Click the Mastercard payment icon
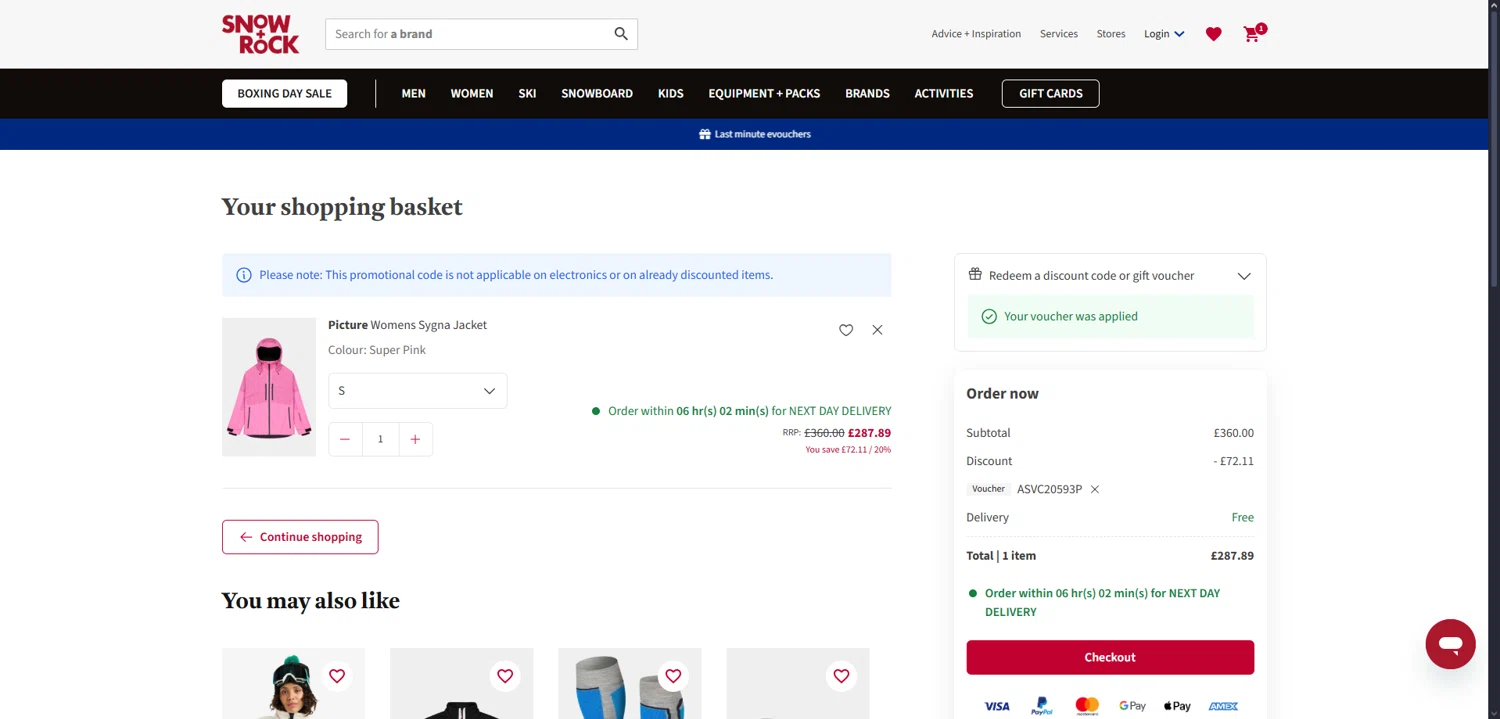This screenshot has height=719, width=1500. coord(1087,706)
